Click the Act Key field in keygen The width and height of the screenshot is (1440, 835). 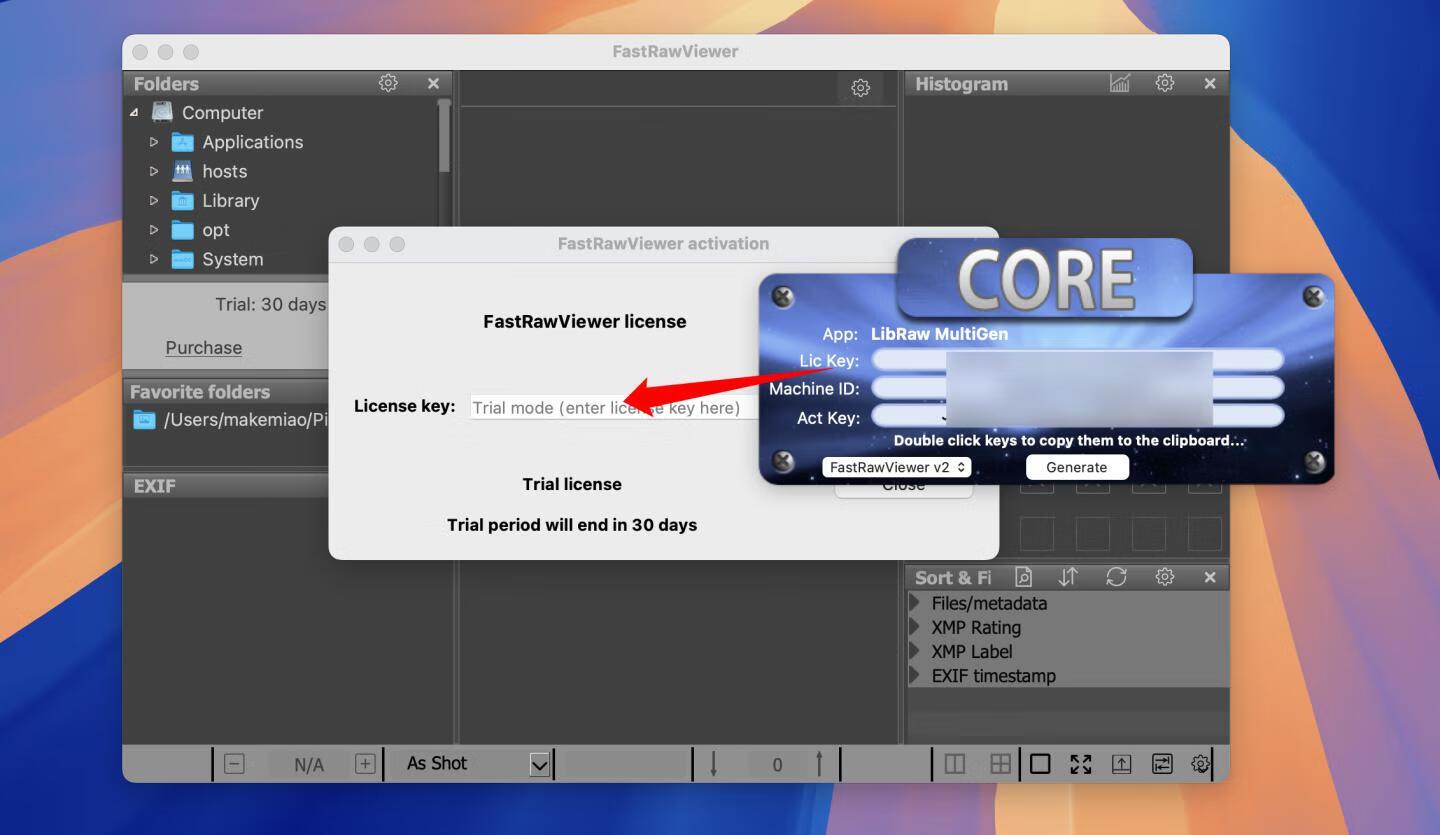tap(1077, 417)
